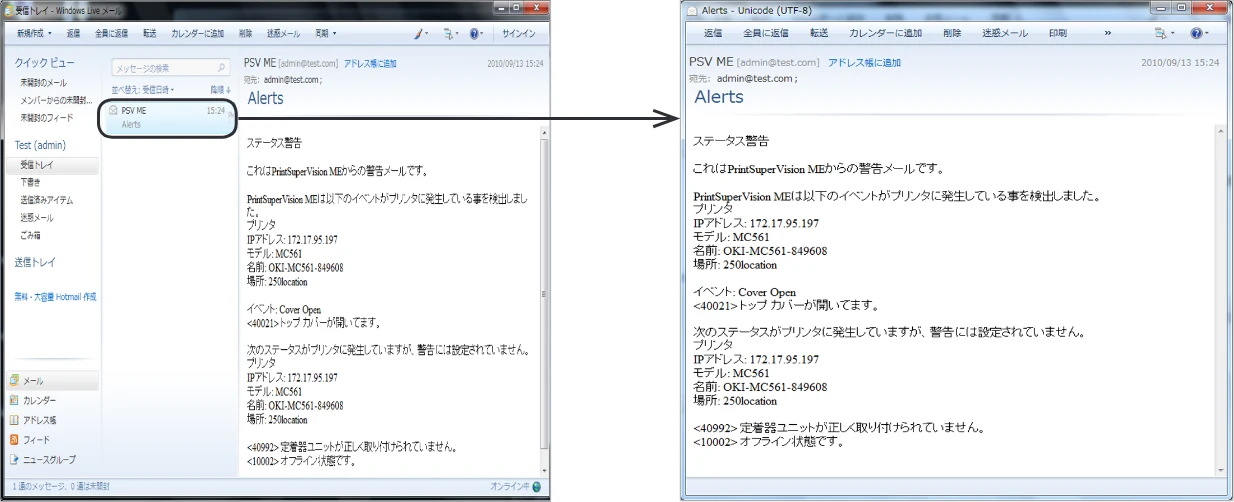Click 返信 in the Windows Live Mail toolbar
Screen dimensions: 1234x502
[x=73, y=33]
